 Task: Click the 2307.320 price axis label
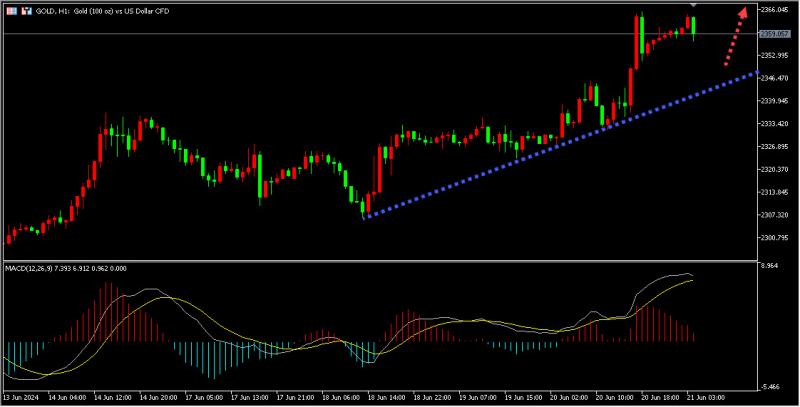(776, 215)
